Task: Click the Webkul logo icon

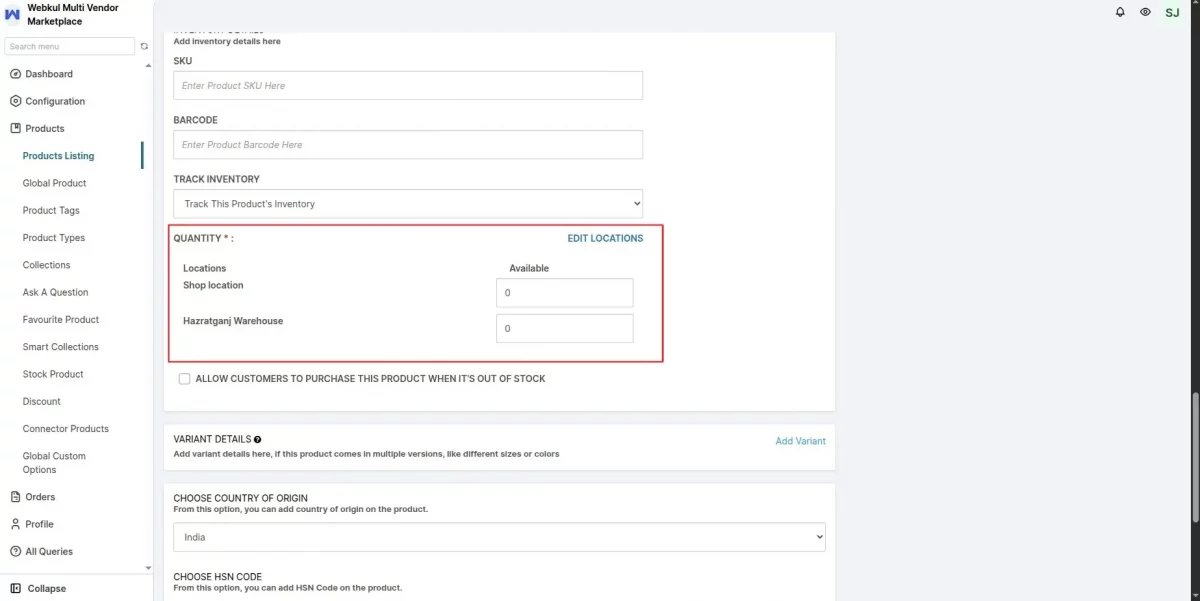Action: pyautogui.click(x=13, y=14)
